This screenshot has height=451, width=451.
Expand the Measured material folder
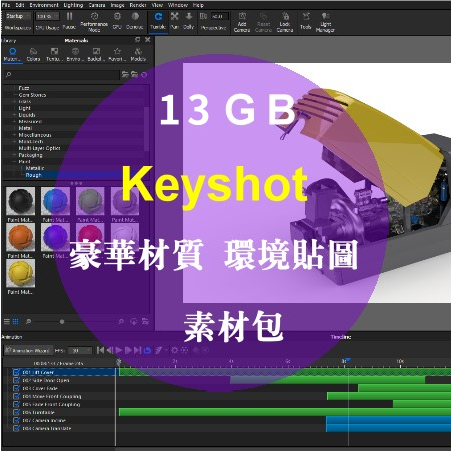[14, 121]
